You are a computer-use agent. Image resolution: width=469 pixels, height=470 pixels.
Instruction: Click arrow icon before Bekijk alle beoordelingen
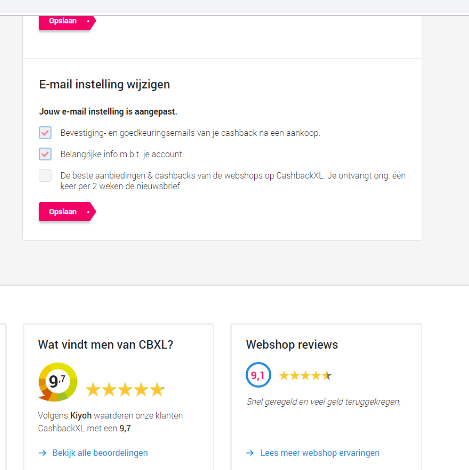pyautogui.click(x=42, y=453)
